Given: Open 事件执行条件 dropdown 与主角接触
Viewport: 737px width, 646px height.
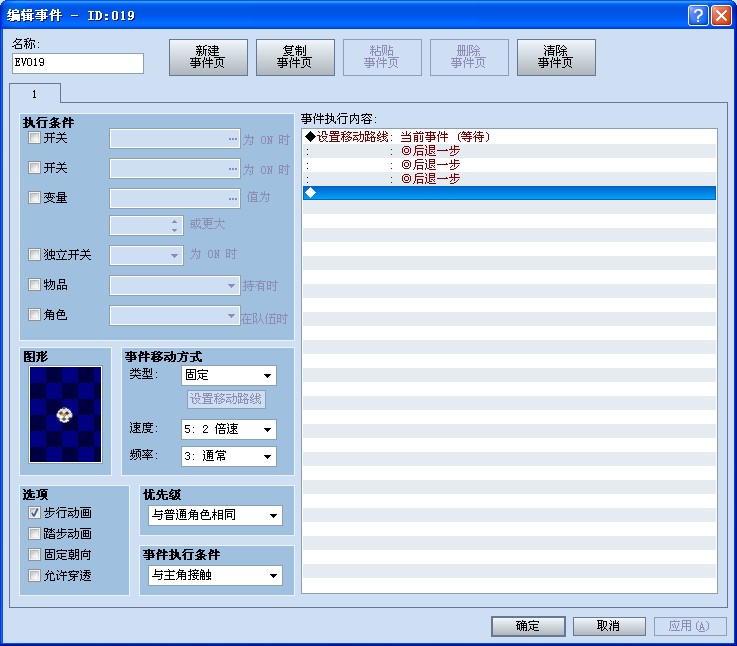Looking at the screenshot, I should coord(215,575).
